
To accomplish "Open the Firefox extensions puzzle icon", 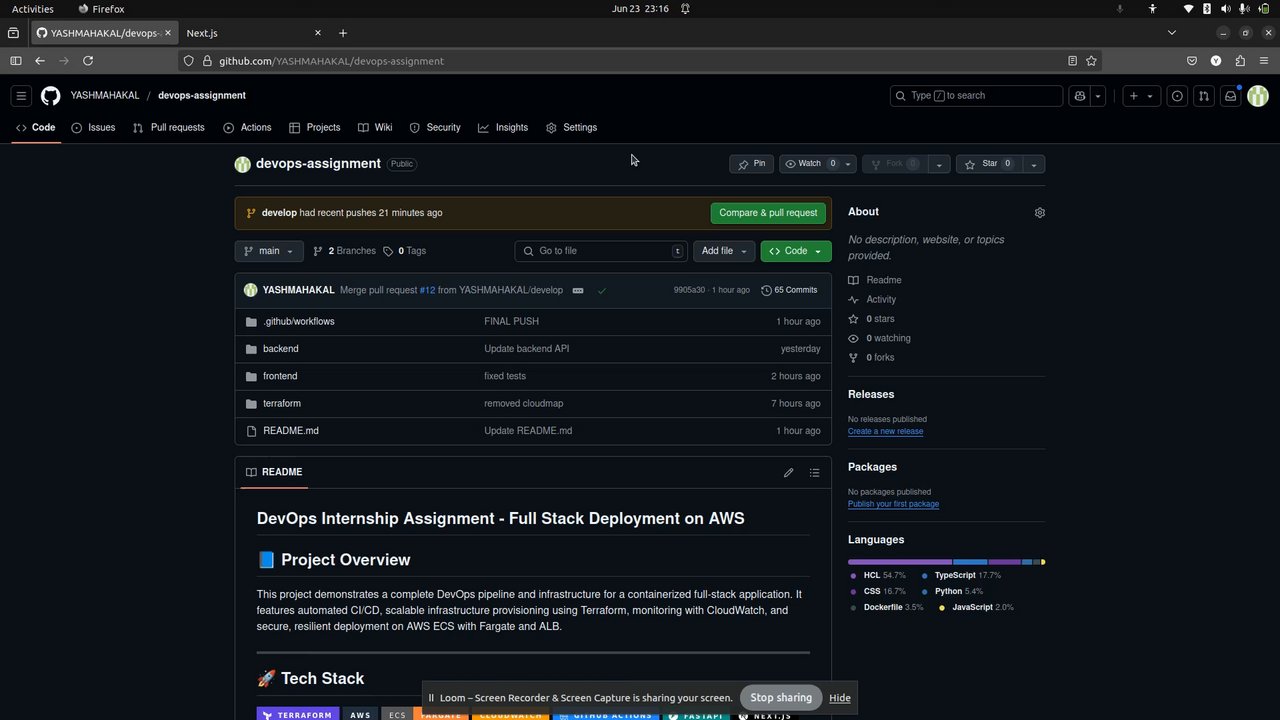I will [x=1240, y=61].
